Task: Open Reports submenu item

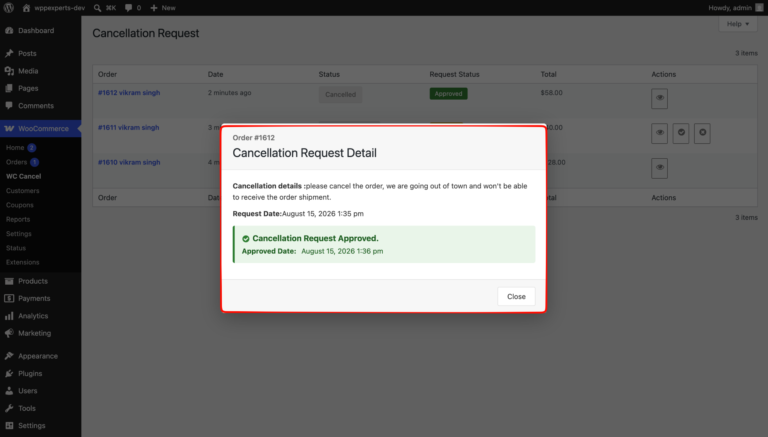Action: pos(18,219)
